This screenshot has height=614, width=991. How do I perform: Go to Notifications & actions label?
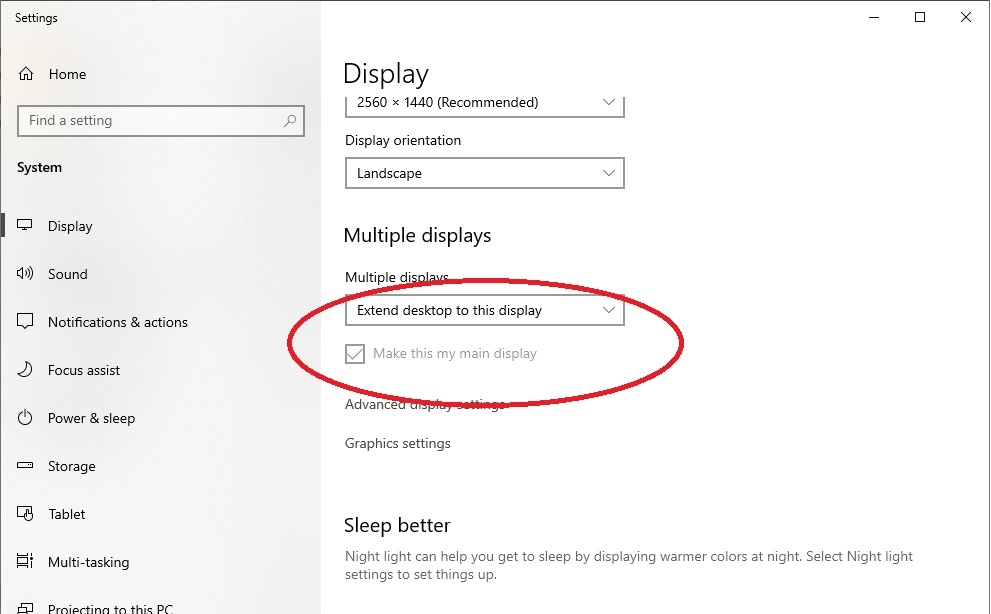tap(118, 322)
